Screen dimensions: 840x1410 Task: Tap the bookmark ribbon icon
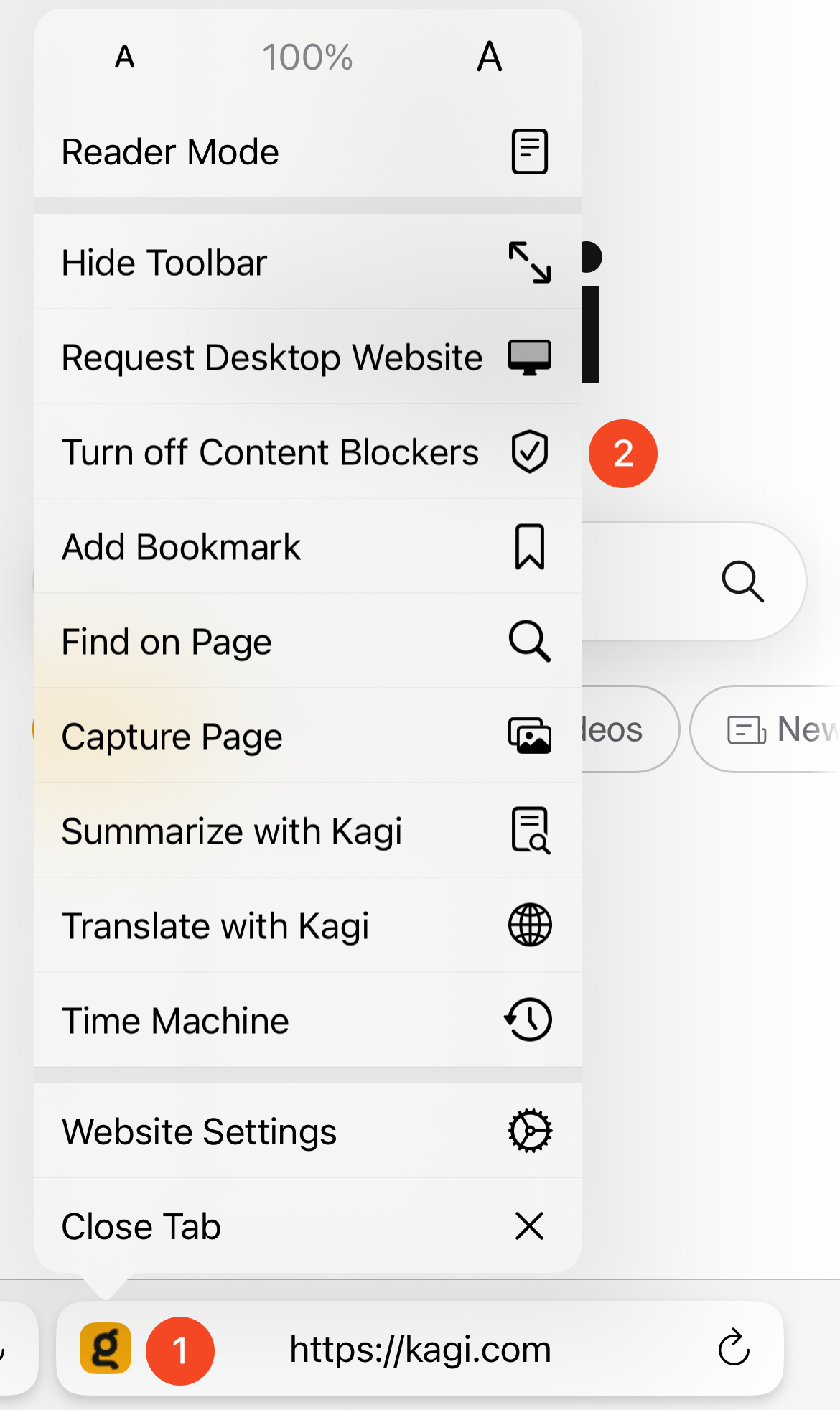point(530,546)
